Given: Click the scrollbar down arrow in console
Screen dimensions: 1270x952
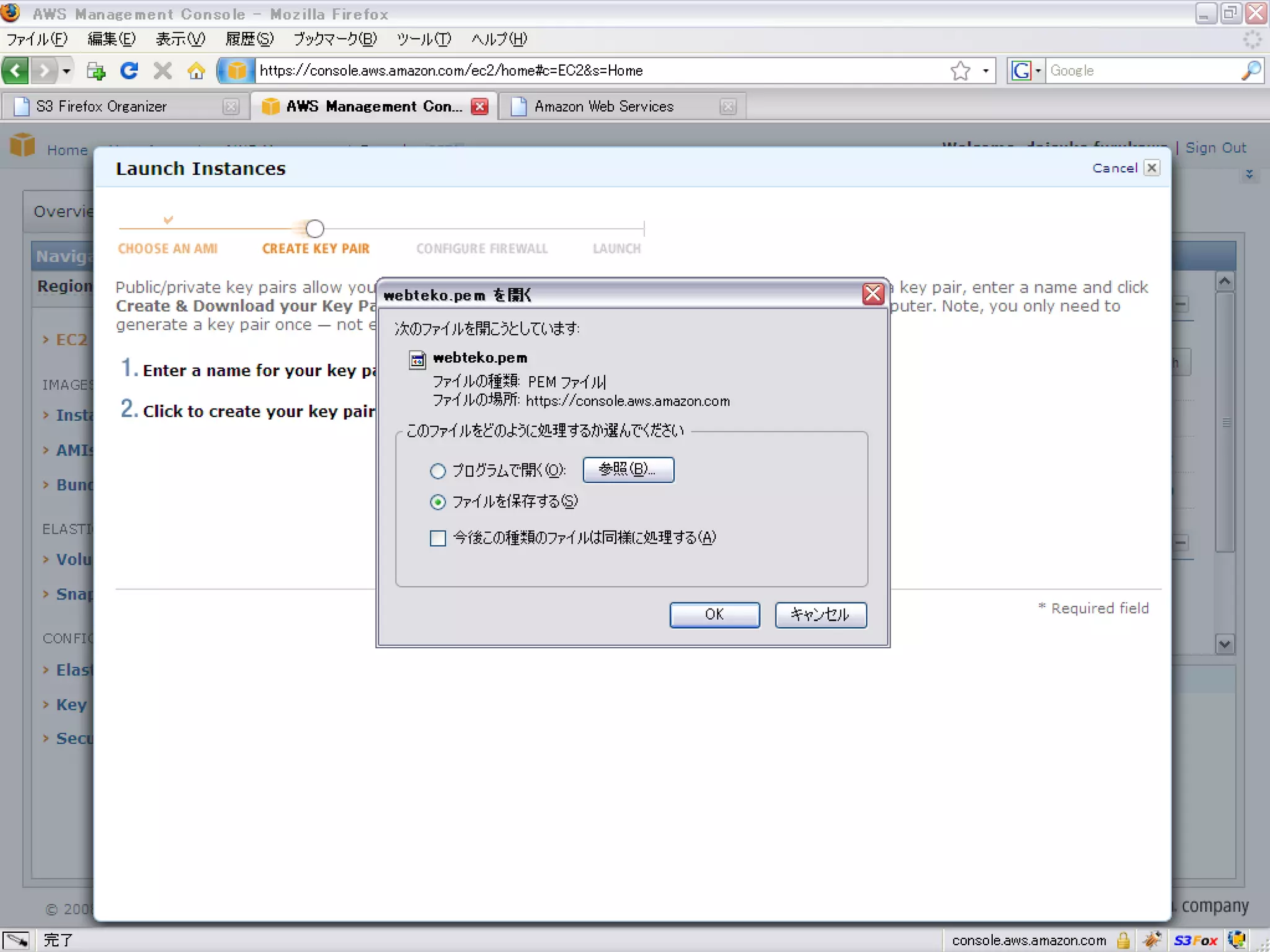Looking at the screenshot, I should tap(1224, 644).
